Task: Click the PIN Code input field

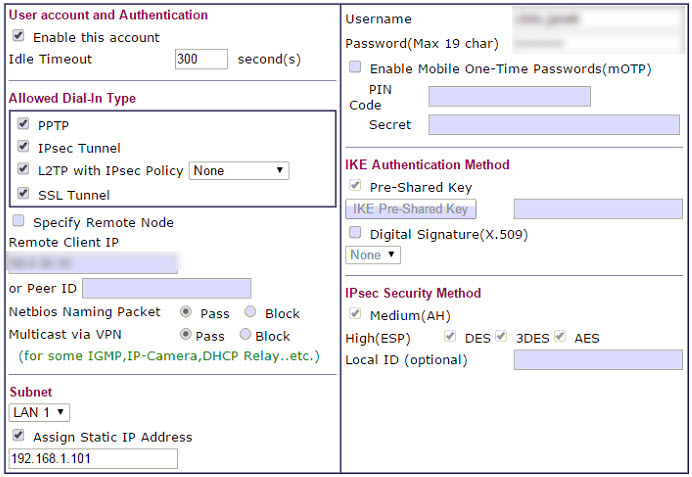Action: click(x=509, y=96)
